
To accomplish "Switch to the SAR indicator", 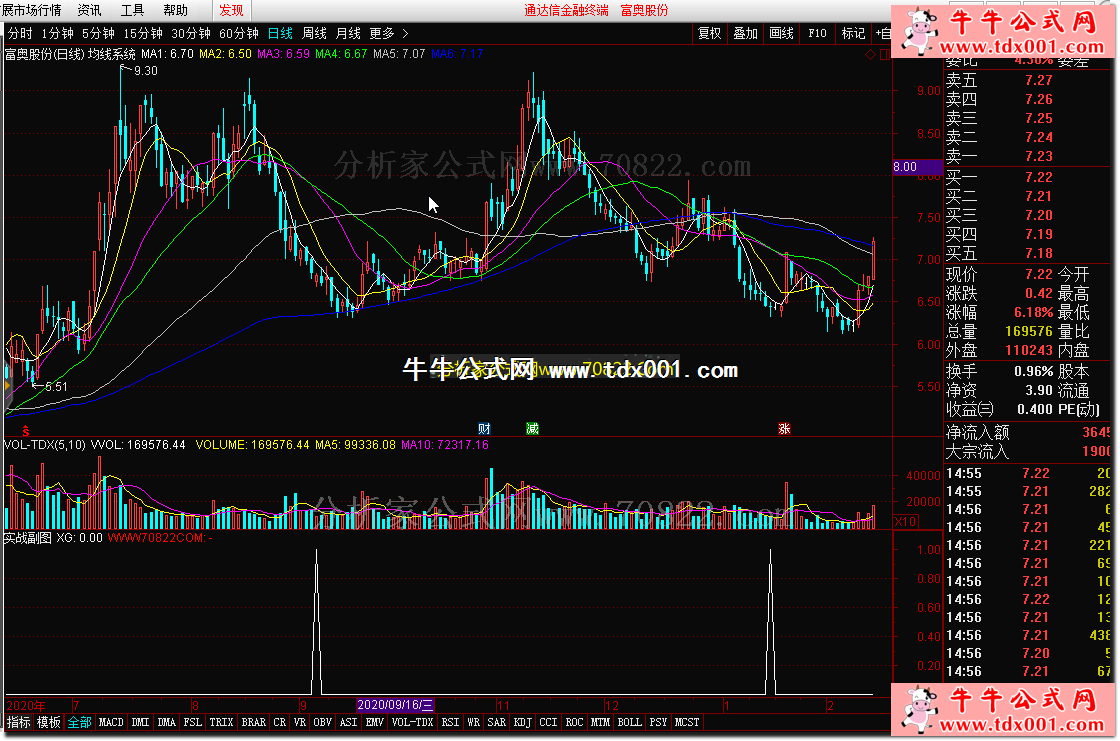I will 496,722.
